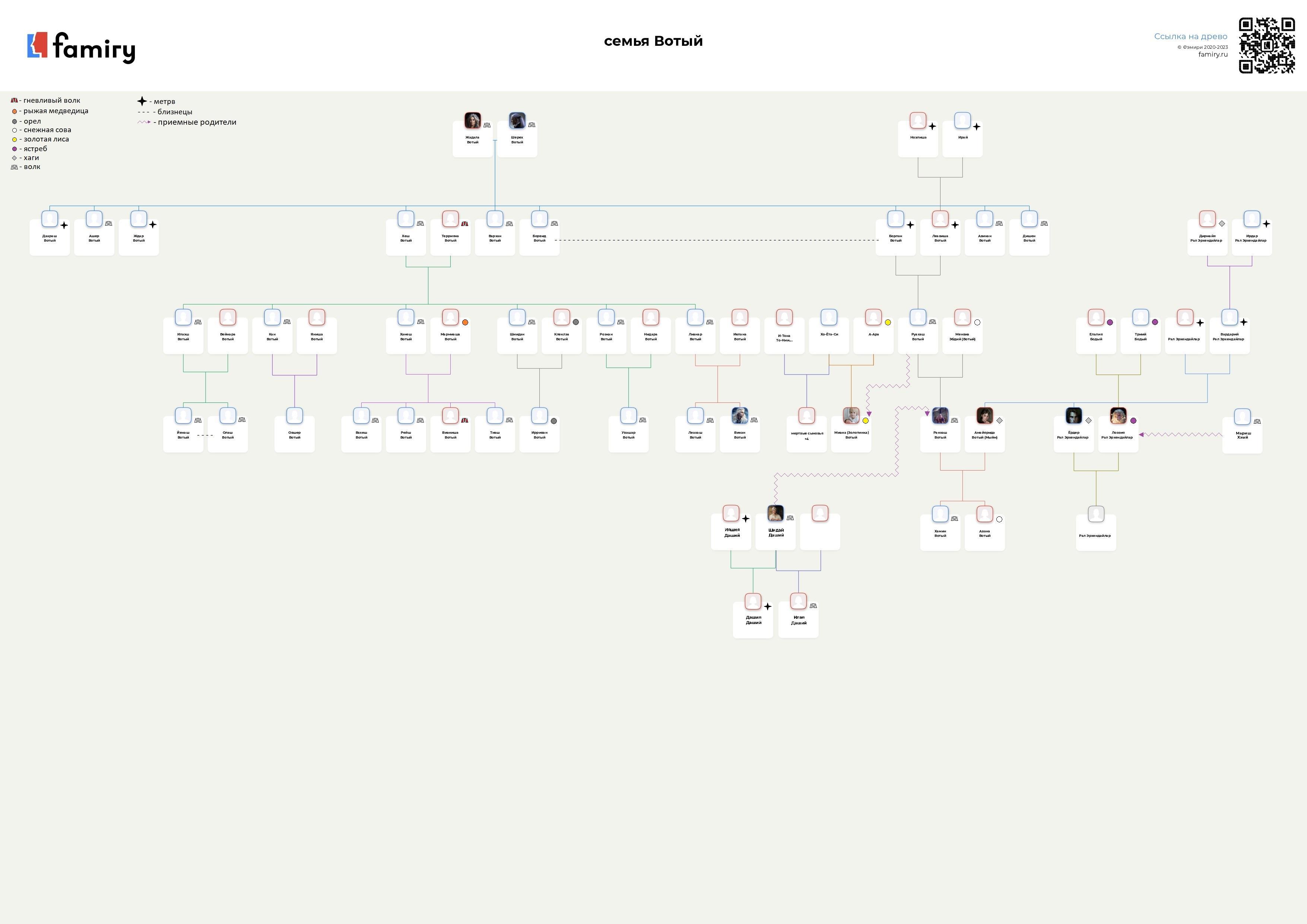Click the yellow fox dot beside А-Ара
Viewport: 1307px width, 924px height.
click(x=888, y=323)
